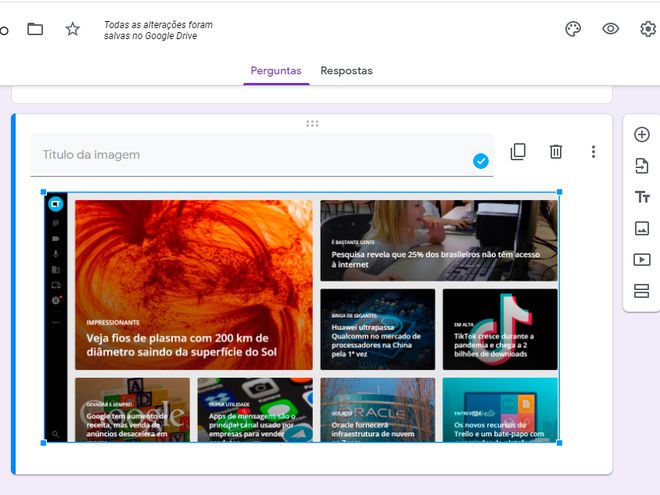Image resolution: width=660 pixels, height=495 pixels.
Task: Add a section from side toolbar
Action: click(641, 291)
